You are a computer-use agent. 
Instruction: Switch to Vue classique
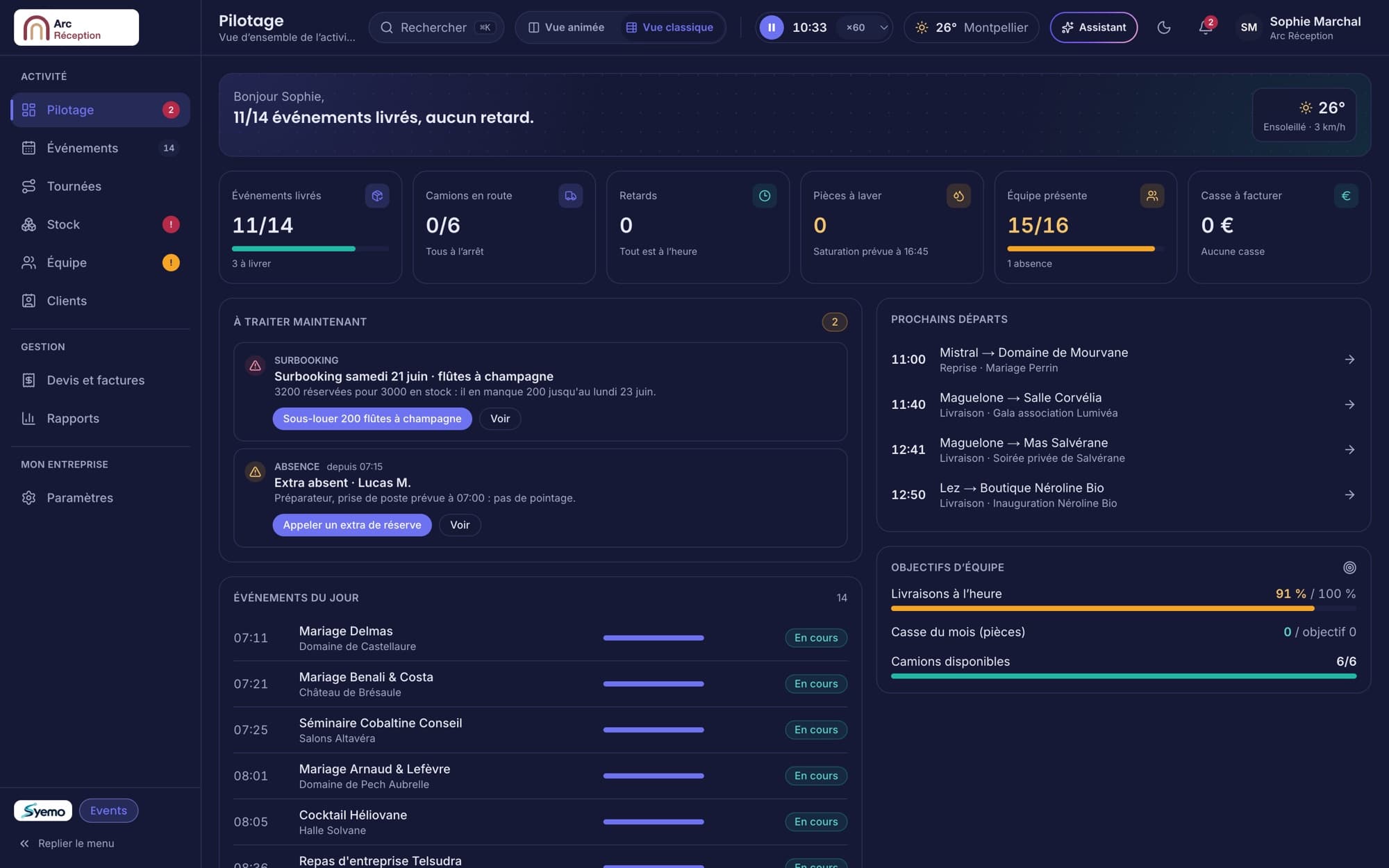click(x=669, y=27)
